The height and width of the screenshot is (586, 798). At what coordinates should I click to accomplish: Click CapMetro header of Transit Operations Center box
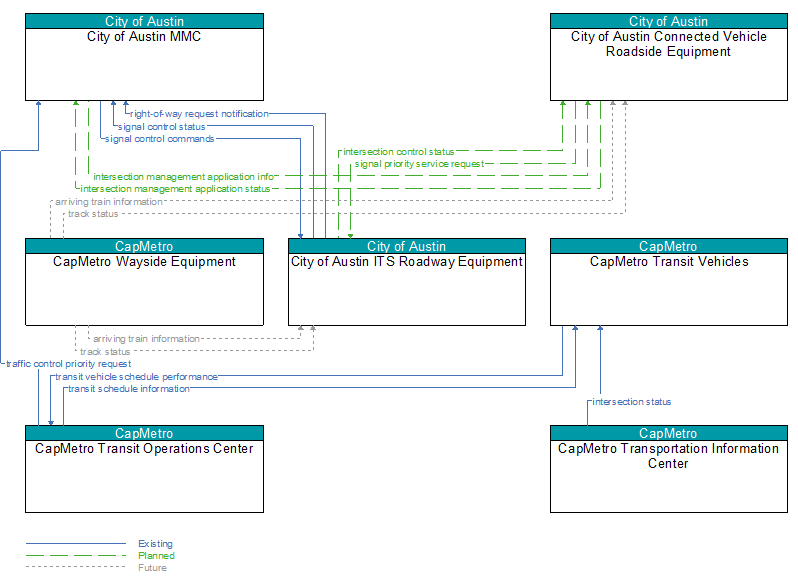[145, 433]
